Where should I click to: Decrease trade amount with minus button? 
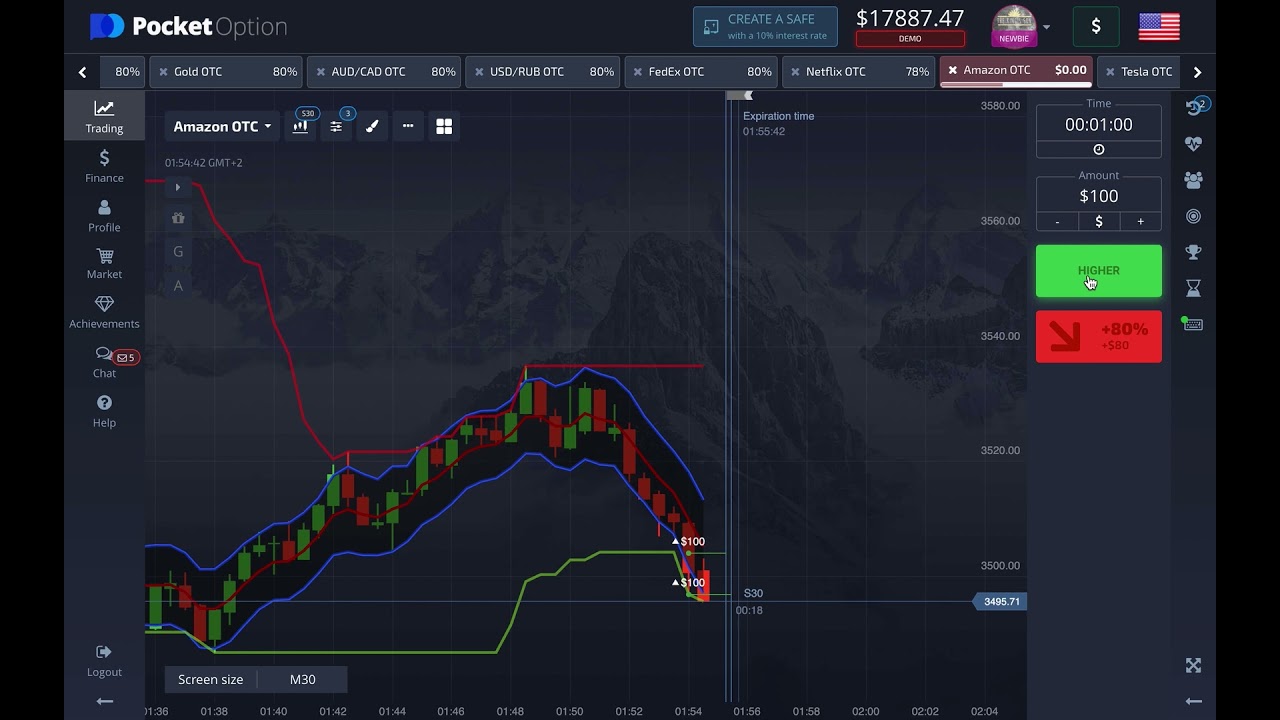click(x=1057, y=221)
